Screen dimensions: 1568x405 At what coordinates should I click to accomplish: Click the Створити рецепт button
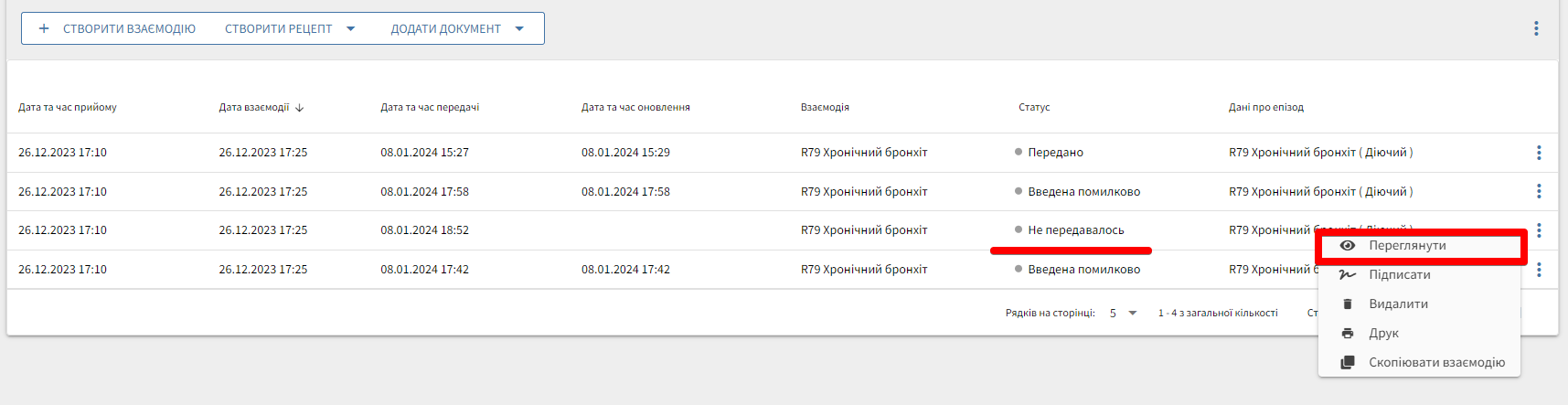pos(278,28)
